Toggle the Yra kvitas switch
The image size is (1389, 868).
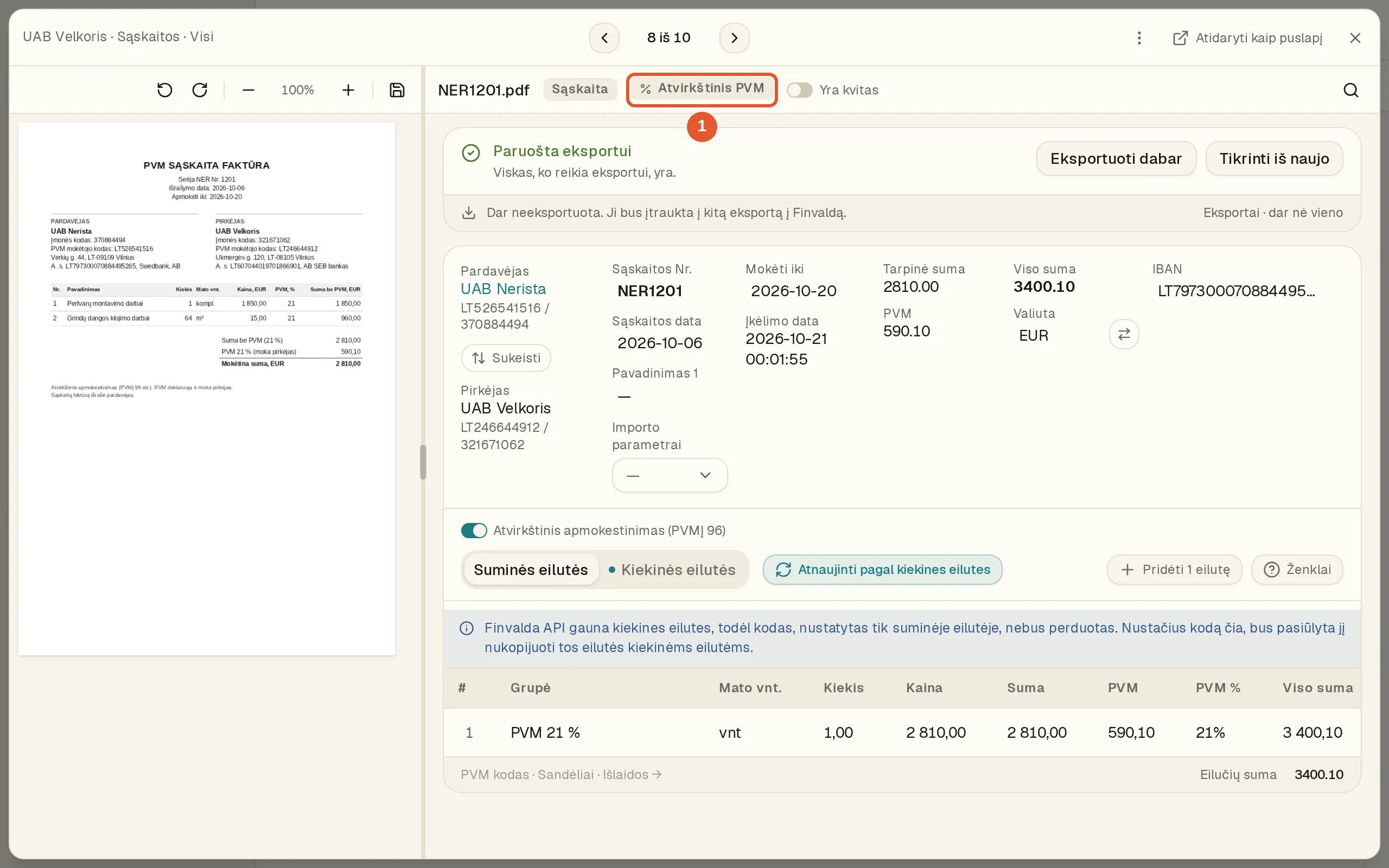tap(799, 90)
